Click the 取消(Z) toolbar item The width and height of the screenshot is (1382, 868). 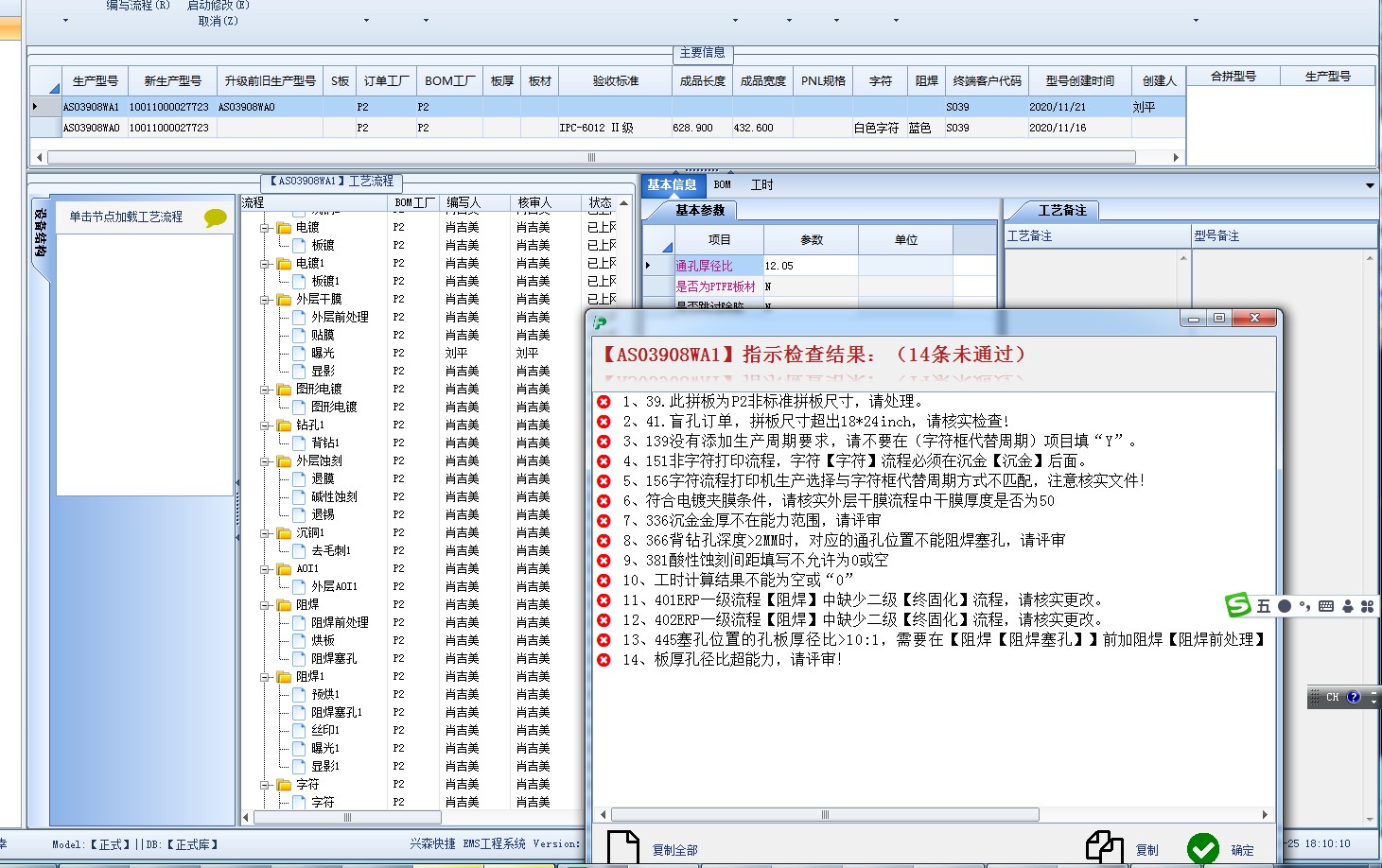click(x=218, y=21)
